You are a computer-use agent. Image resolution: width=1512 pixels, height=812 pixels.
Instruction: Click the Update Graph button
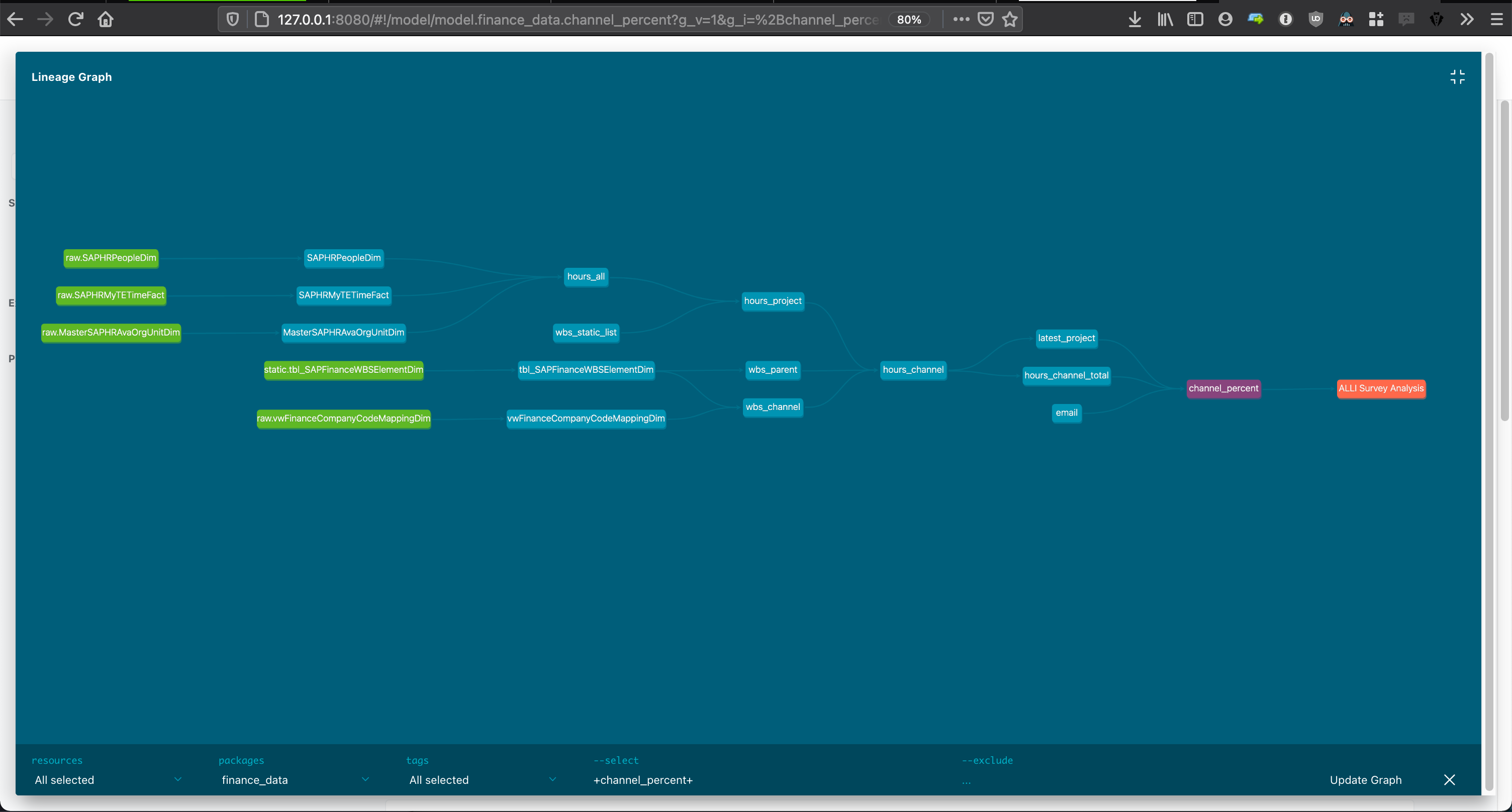[1365, 780]
